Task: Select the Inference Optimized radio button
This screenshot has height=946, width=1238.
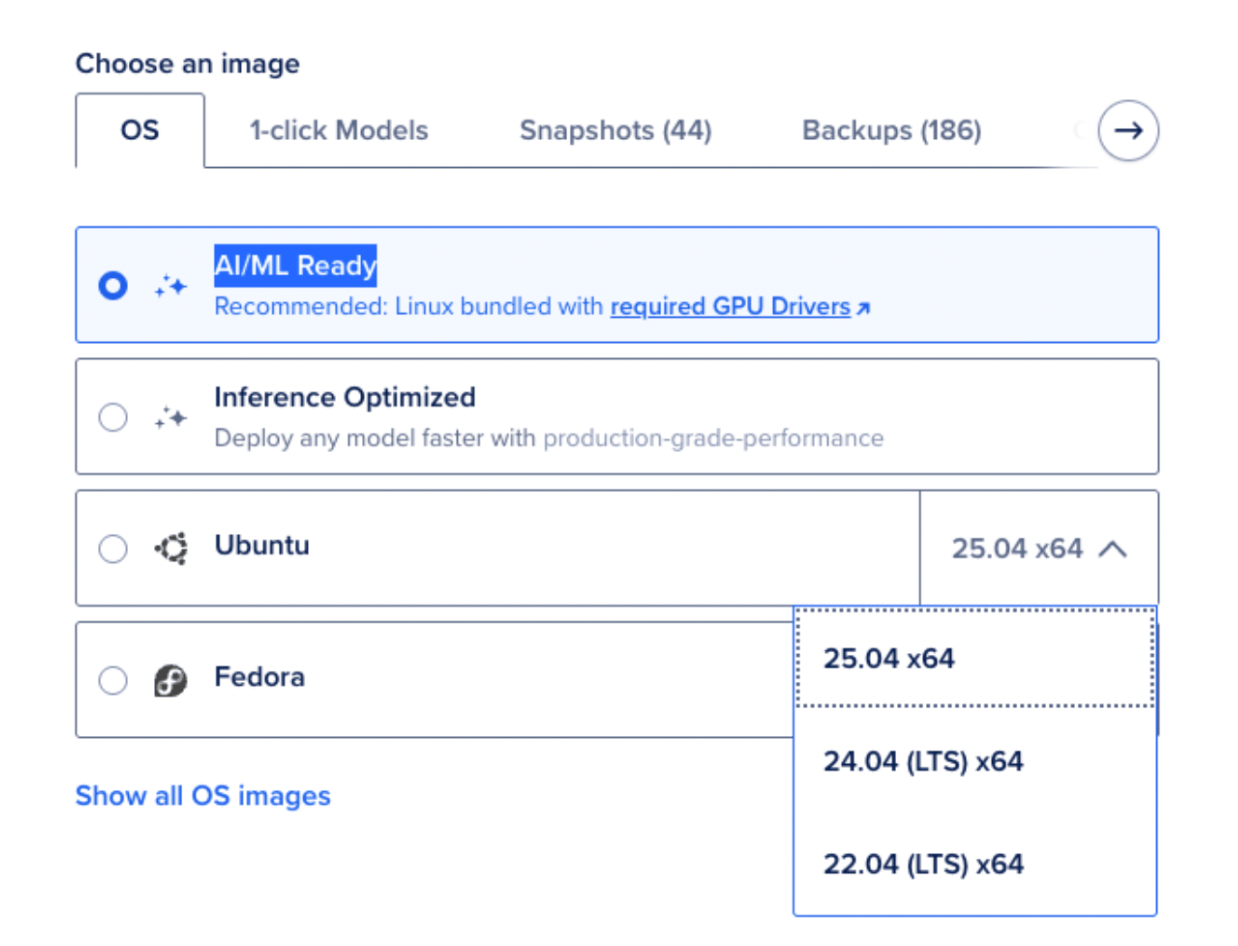Action: click(113, 418)
